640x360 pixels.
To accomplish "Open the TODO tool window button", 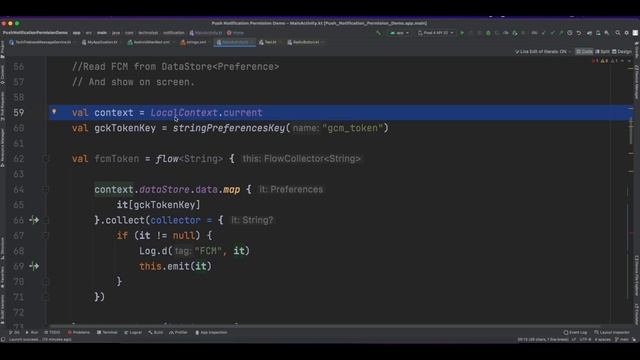I will (x=52, y=332).
